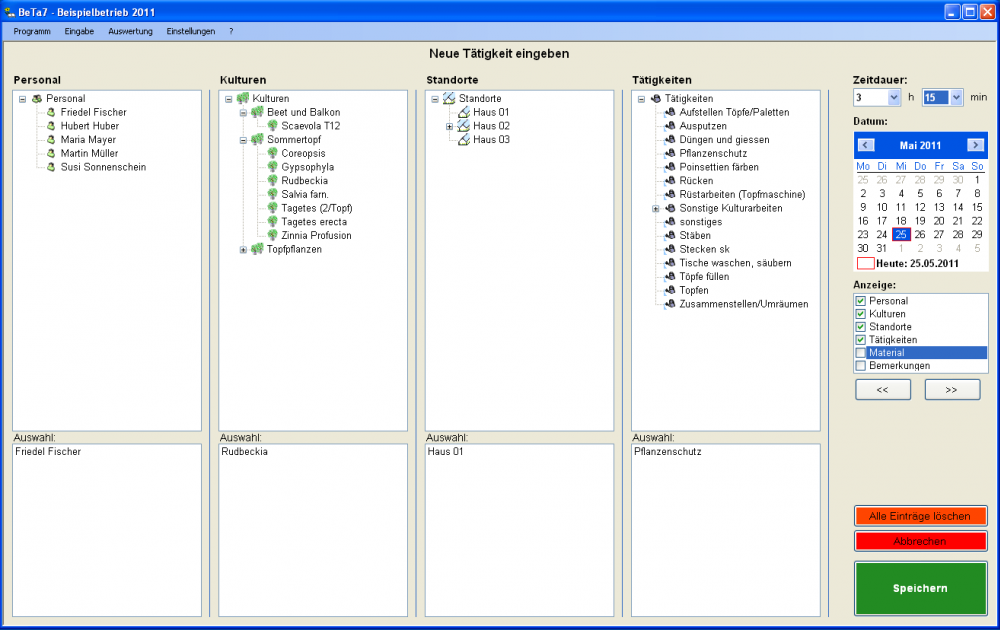
Task: Click the plant icon next to Gypsophyla
Action: click(272, 167)
